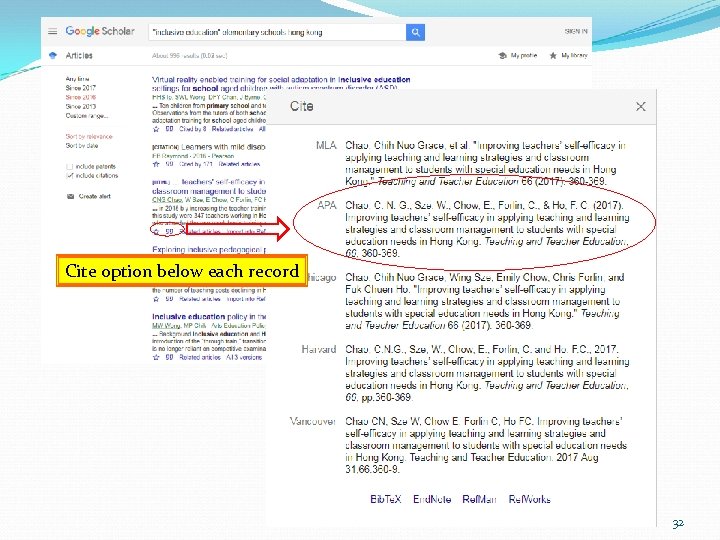Image resolution: width=720 pixels, height=540 pixels.
Task: Click the cite quote icon under self-efficacy result
Action: click(169, 231)
